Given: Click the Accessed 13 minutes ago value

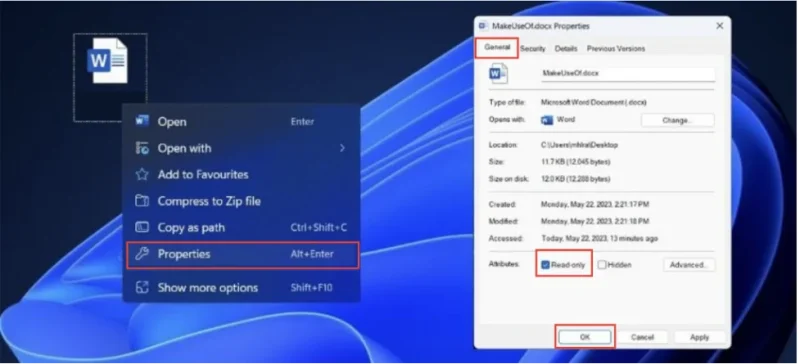Looking at the screenshot, I should pyautogui.click(x=599, y=238).
